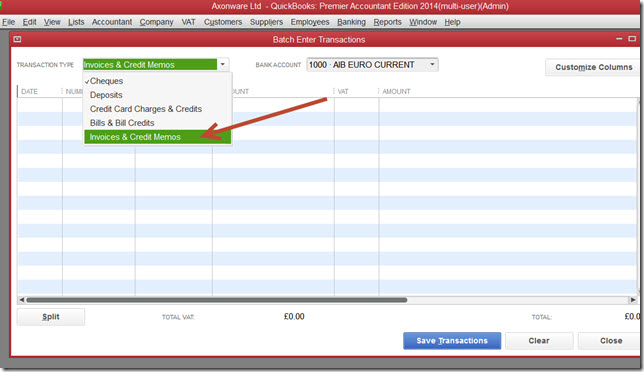Open the Banking menu

(351, 22)
